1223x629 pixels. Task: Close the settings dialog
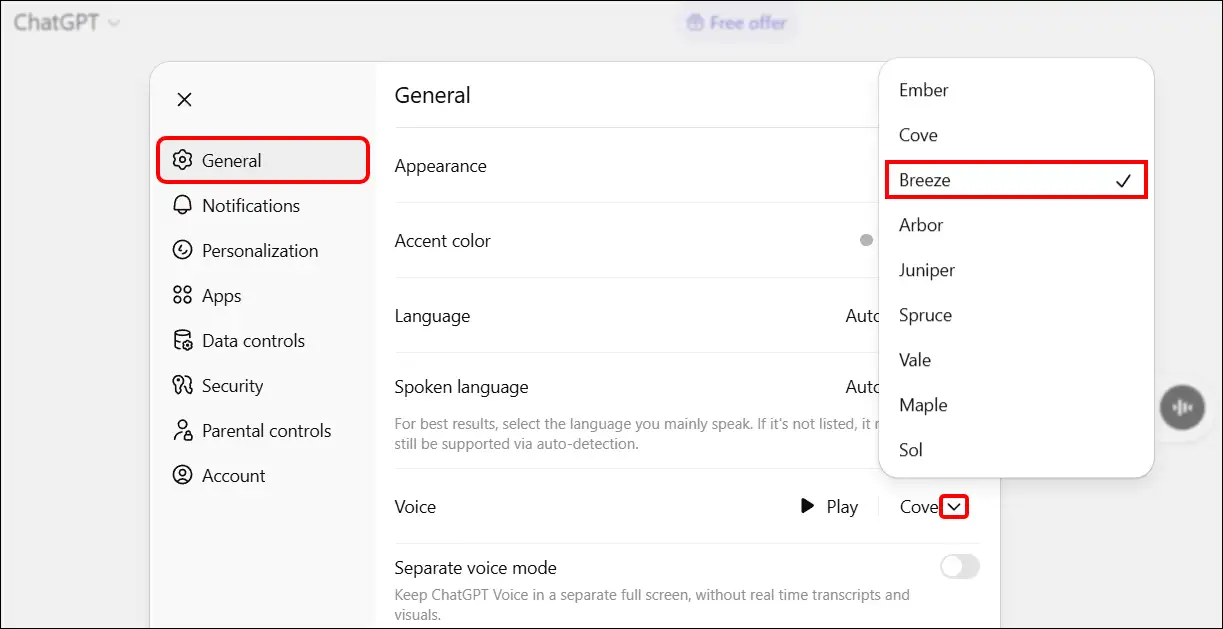[x=184, y=99]
